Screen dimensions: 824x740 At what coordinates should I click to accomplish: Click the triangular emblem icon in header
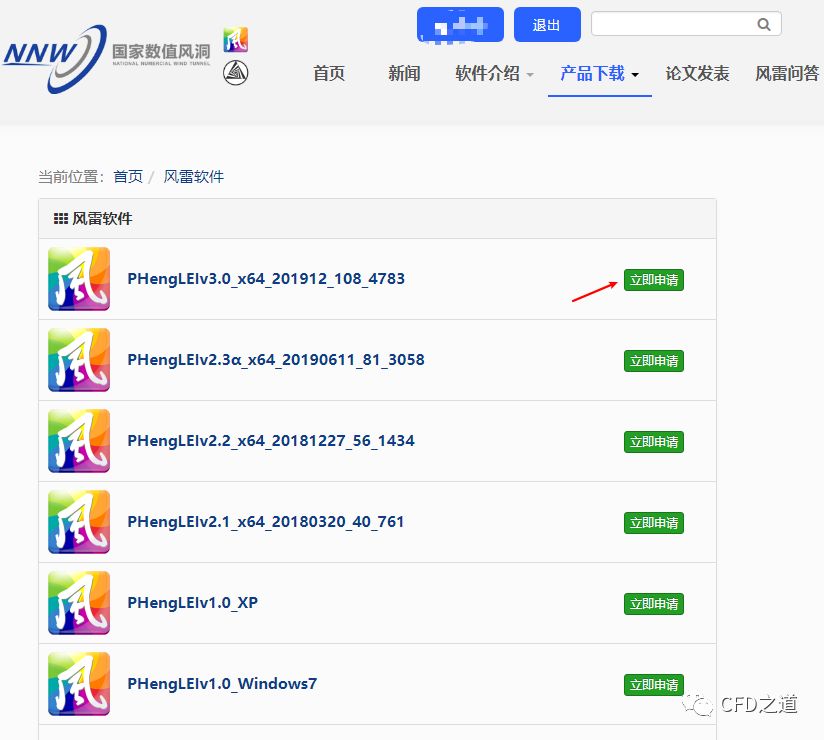point(235,73)
